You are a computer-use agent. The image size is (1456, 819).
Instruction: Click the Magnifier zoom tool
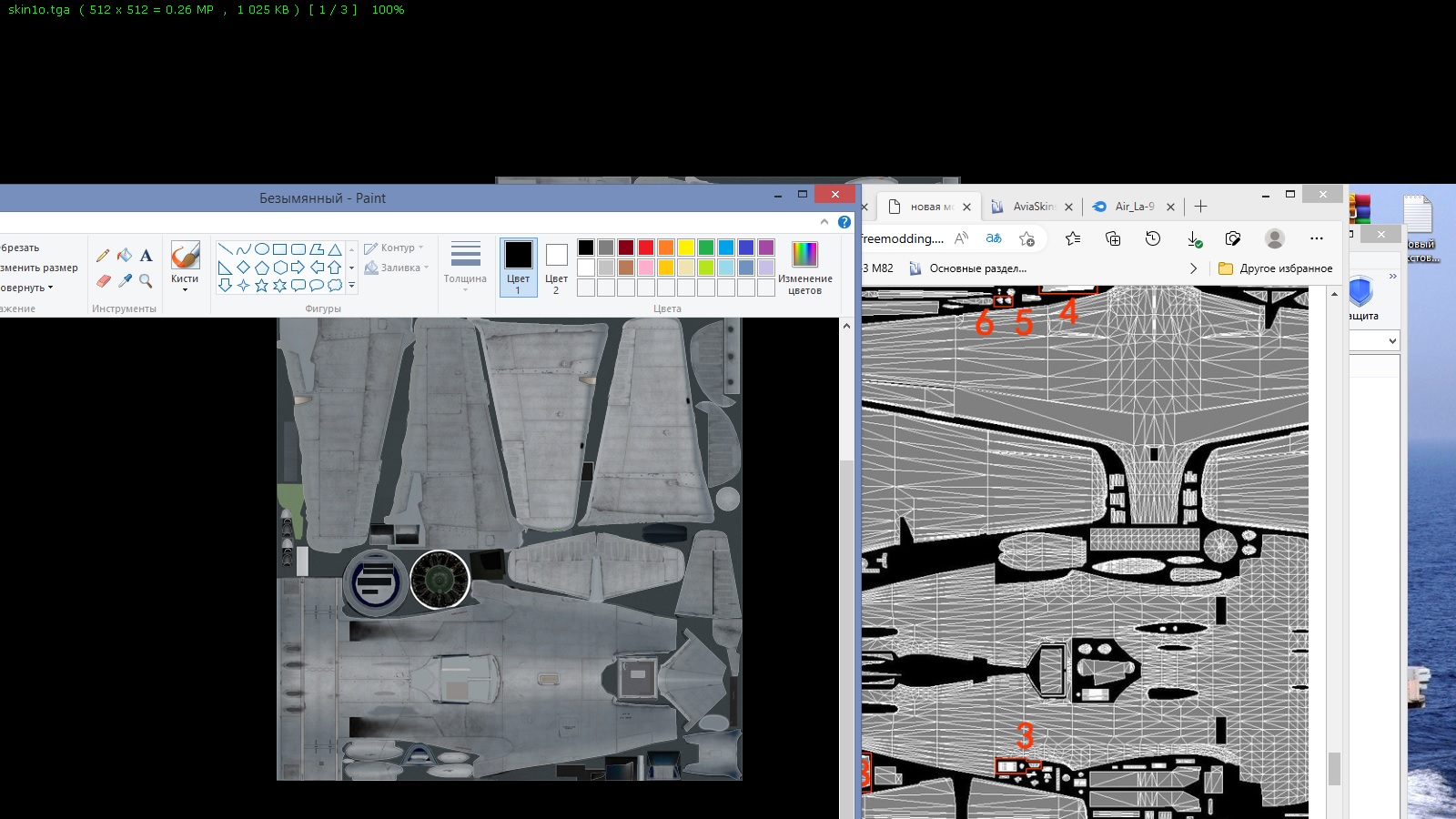point(146,281)
